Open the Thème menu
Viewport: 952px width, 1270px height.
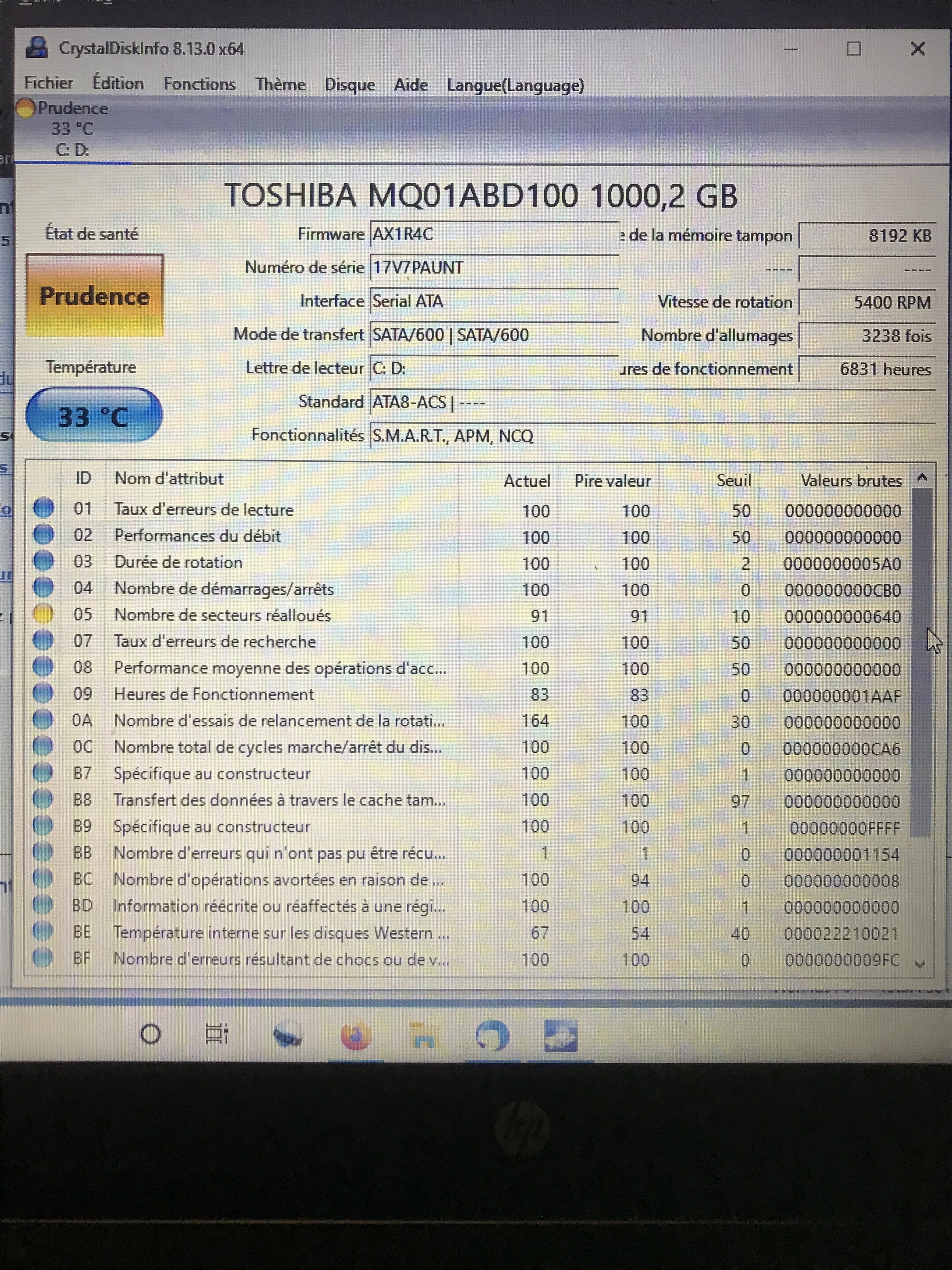pyautogui.click(x=280, y=84)
